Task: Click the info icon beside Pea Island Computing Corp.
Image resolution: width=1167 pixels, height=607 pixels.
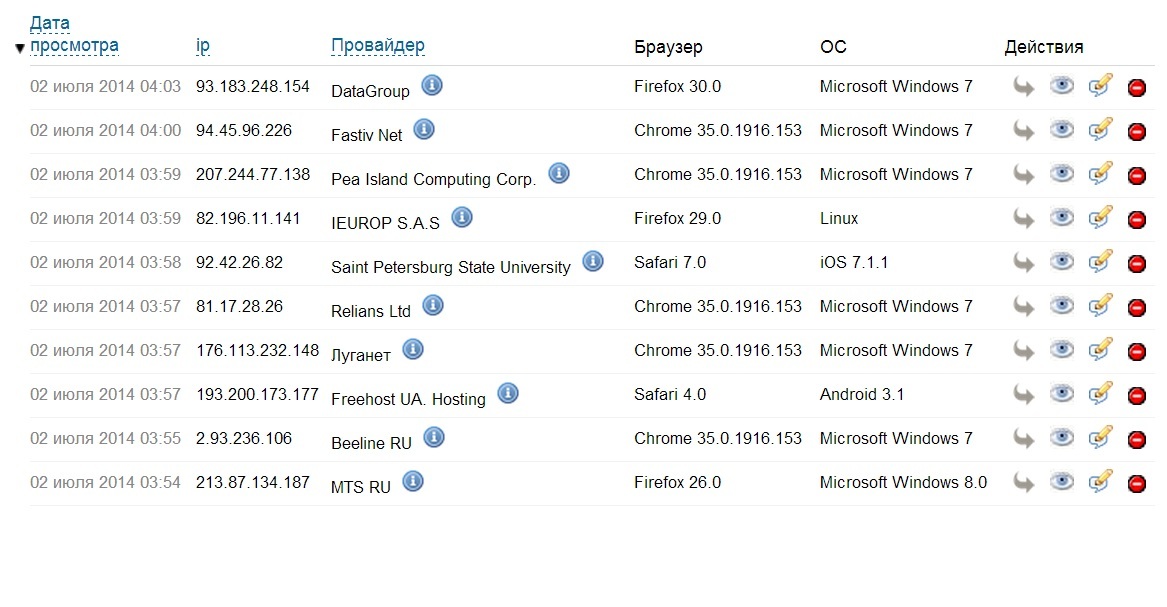Action: point(559,173)
